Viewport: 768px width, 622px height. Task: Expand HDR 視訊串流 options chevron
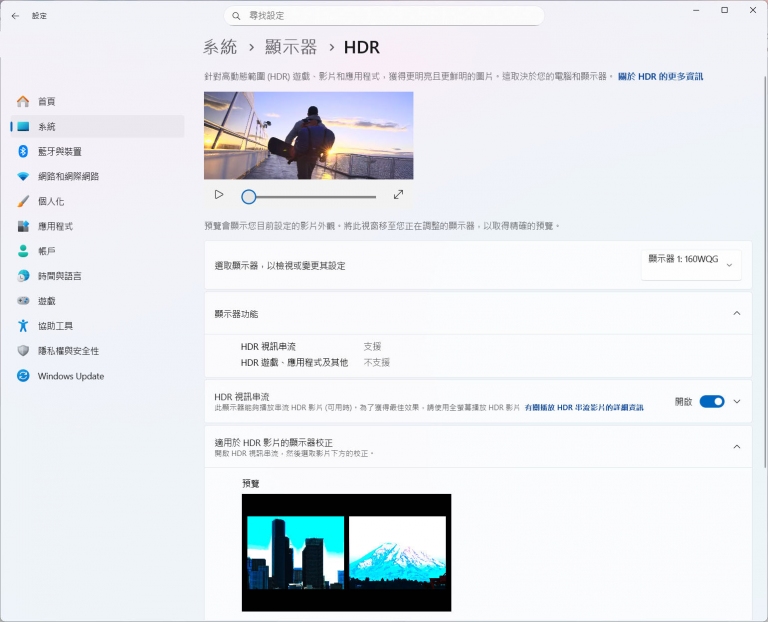pyautogui.click(x=737, y=401)
